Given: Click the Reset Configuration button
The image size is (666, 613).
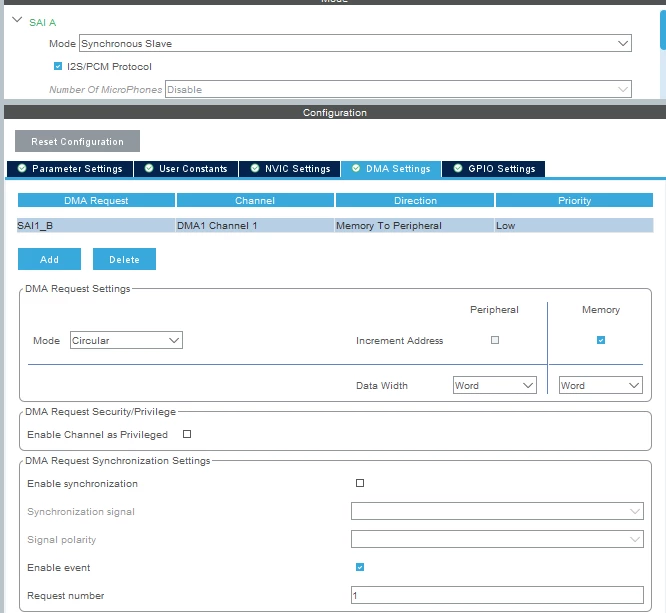Looking at the screenshot, I should tap(77, 141).
